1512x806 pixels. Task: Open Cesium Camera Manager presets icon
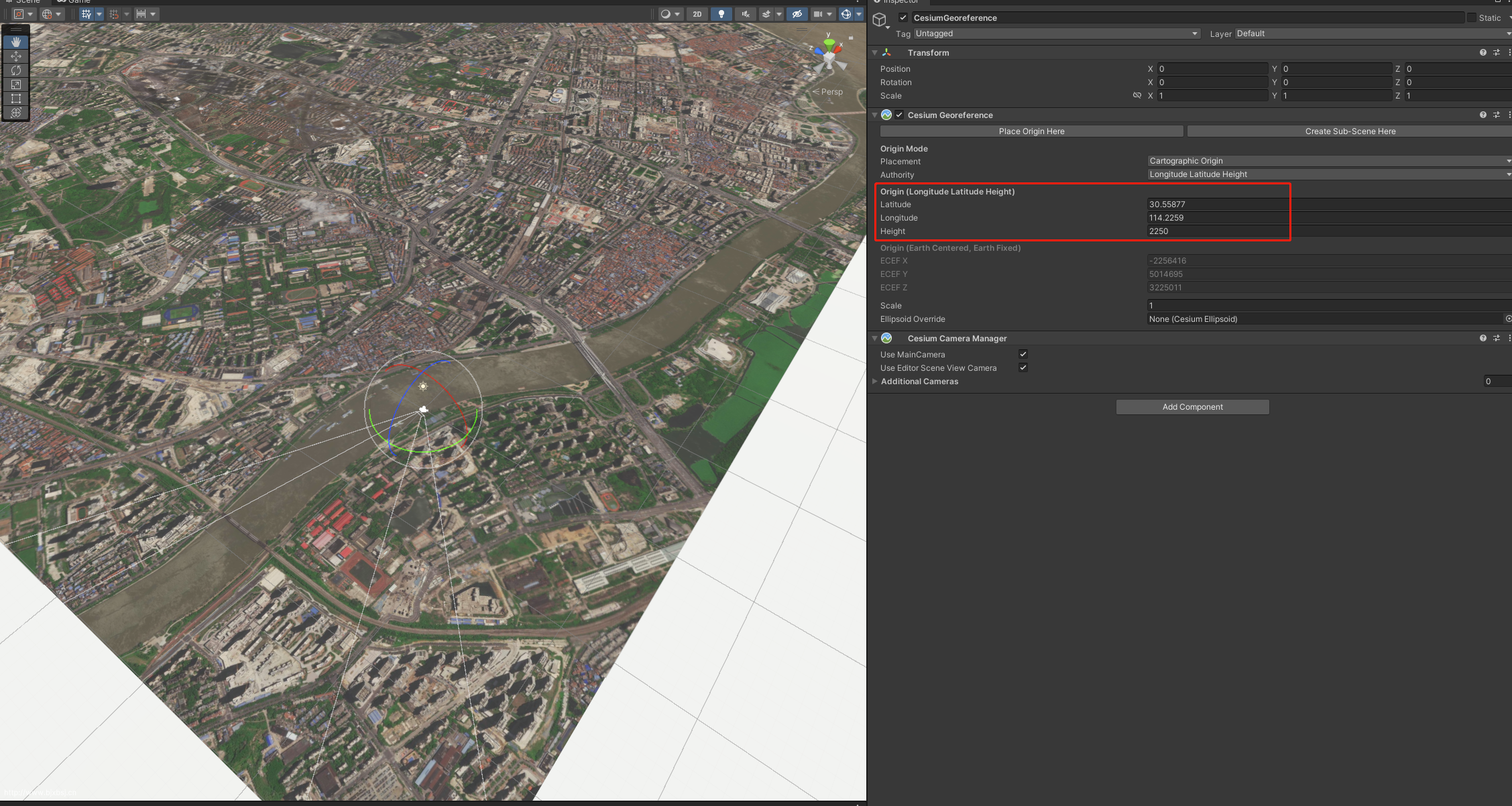click(1497, 338)
